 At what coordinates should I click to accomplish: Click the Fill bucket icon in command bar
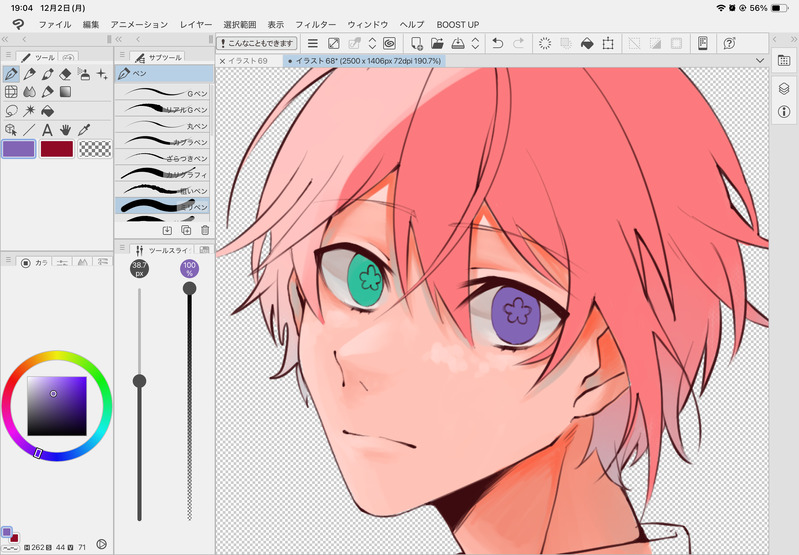[587, 43]
